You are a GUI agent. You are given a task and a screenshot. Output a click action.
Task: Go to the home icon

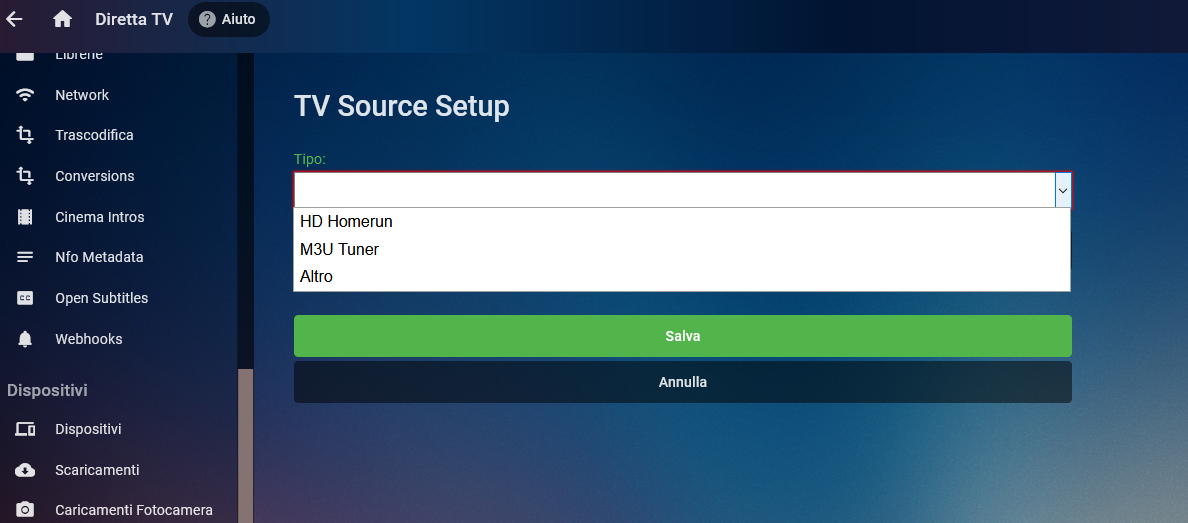tap(63, 19)
